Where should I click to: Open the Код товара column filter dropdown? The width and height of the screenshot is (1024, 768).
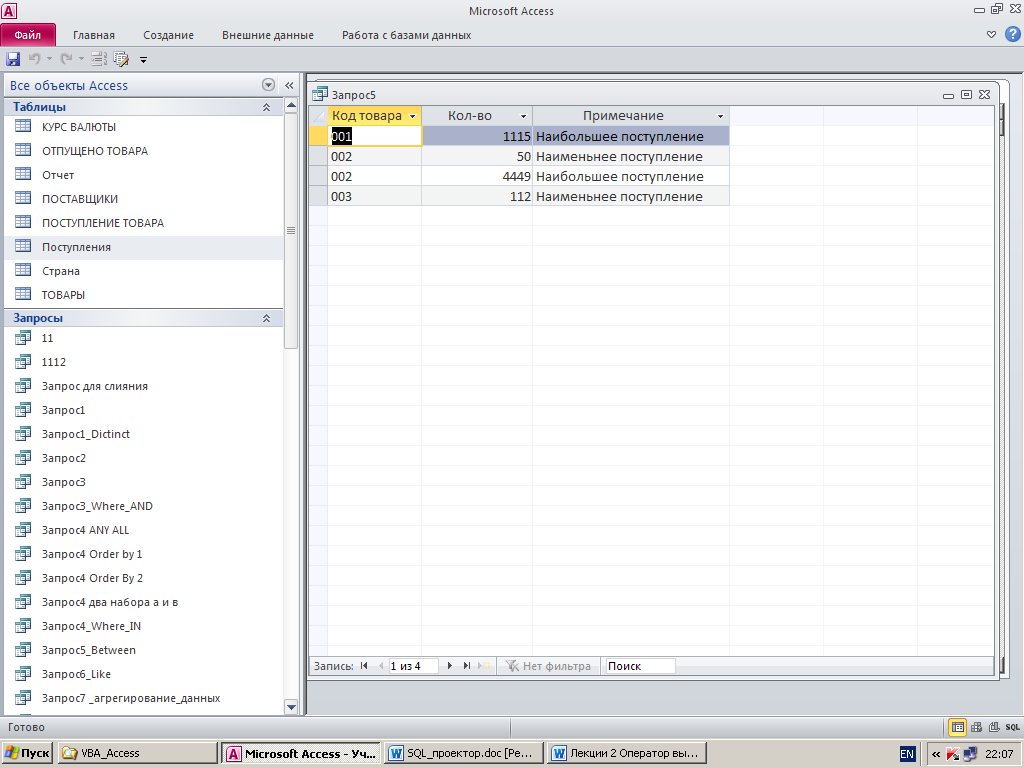click(x=412, y=116)
